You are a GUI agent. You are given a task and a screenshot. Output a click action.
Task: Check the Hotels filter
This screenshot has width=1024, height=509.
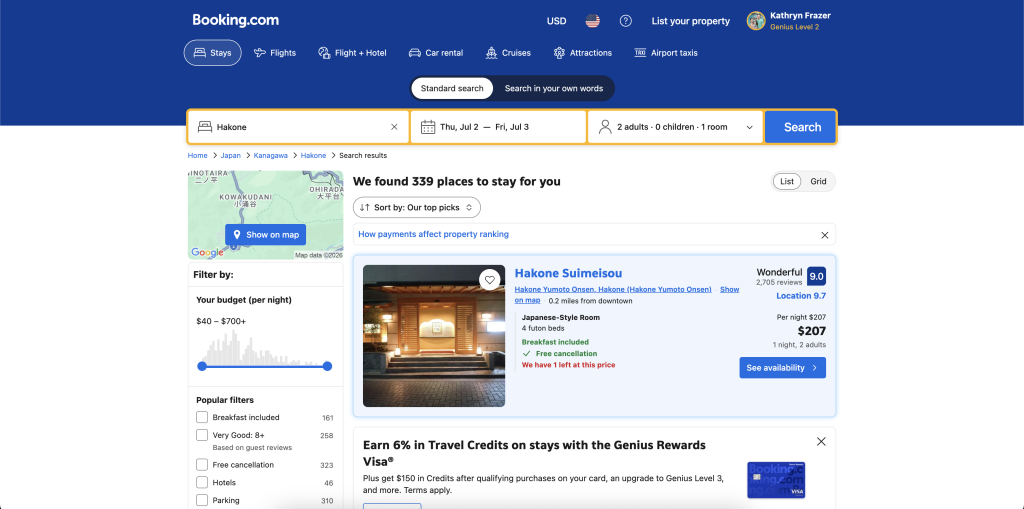click(x=202, y=482)
